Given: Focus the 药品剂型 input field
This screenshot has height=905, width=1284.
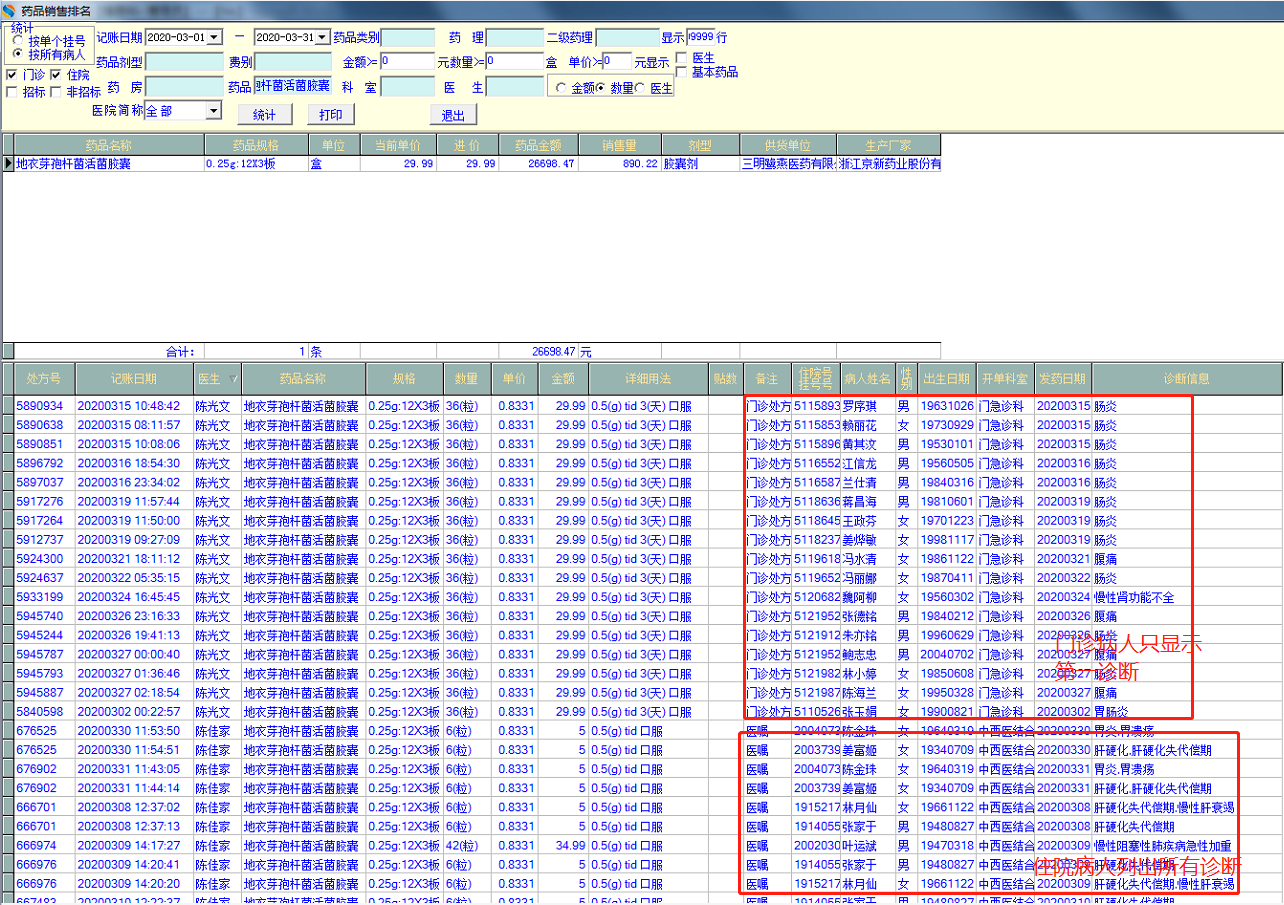Looking at the screenshot, I should coord(185,62).
